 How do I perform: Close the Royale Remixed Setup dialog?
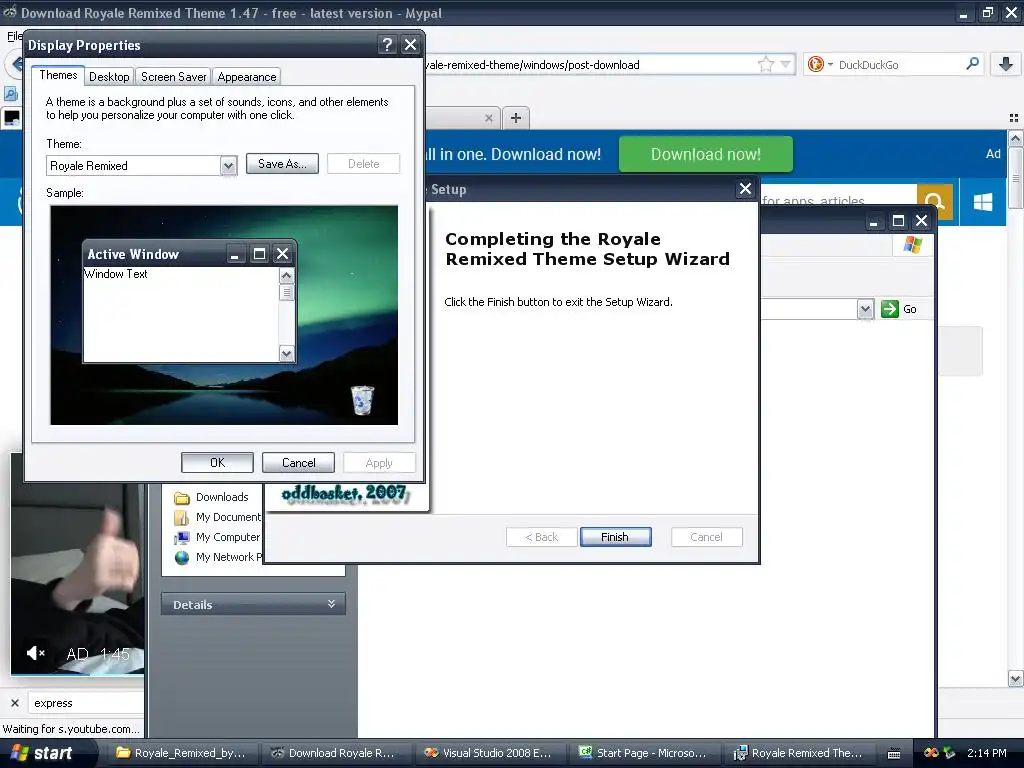(x=745, y=189)
